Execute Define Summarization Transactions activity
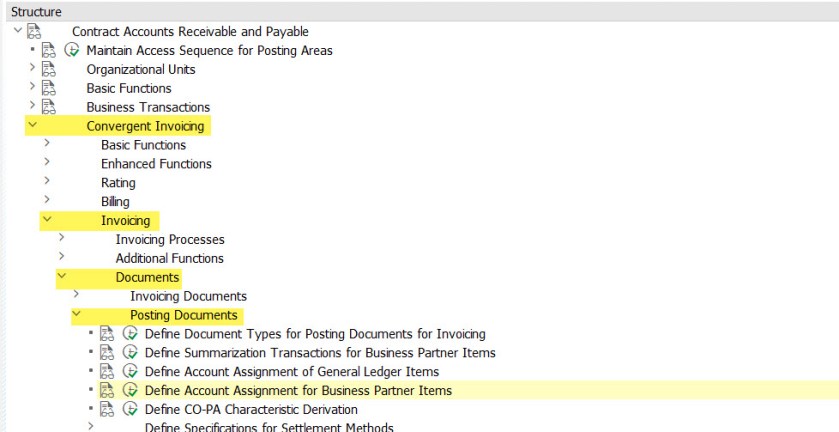Viewport: 839px width, 432px height. pyautogui.click(x=130, y=353)
